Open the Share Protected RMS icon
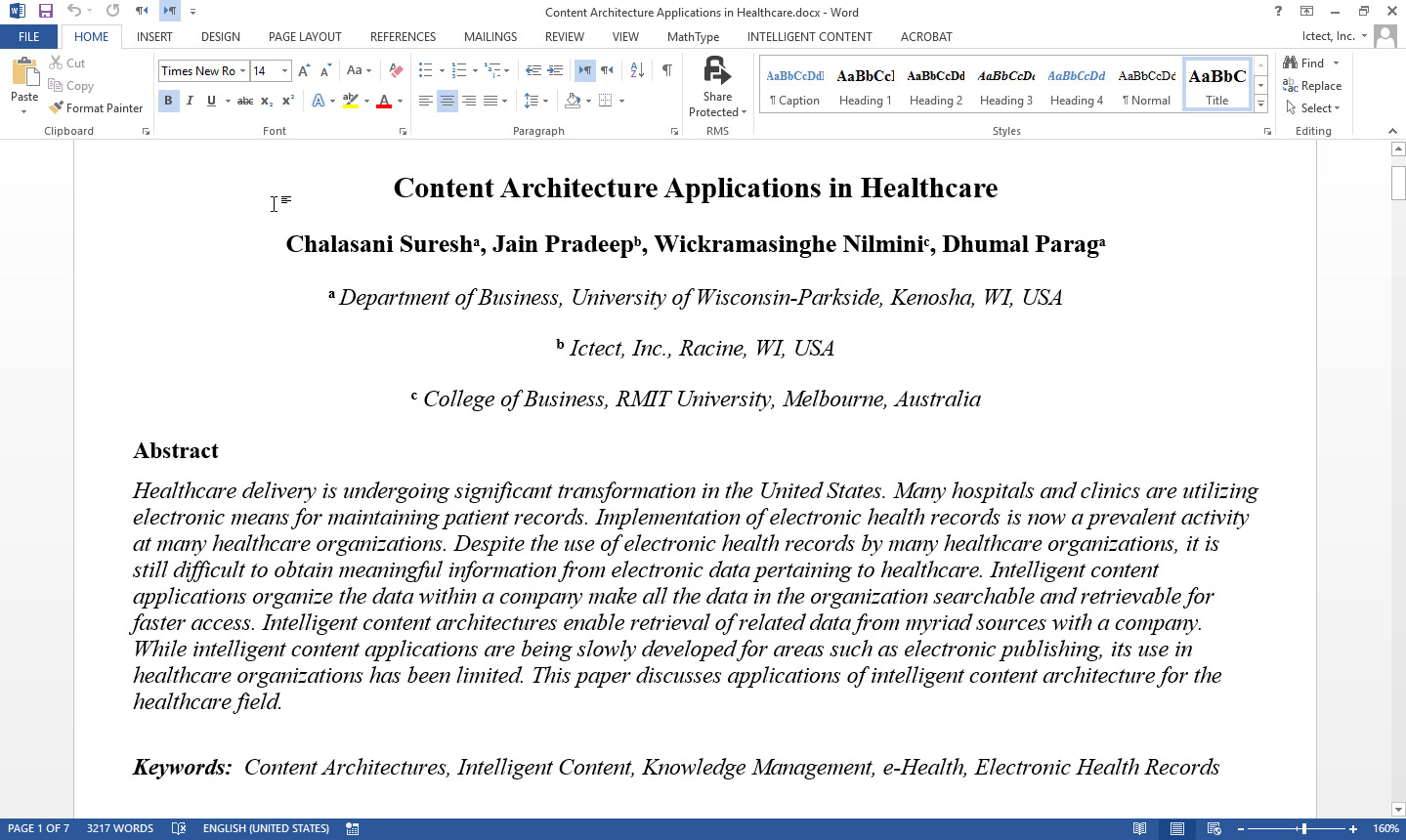 pyautogui.click(x=717, y=87)
